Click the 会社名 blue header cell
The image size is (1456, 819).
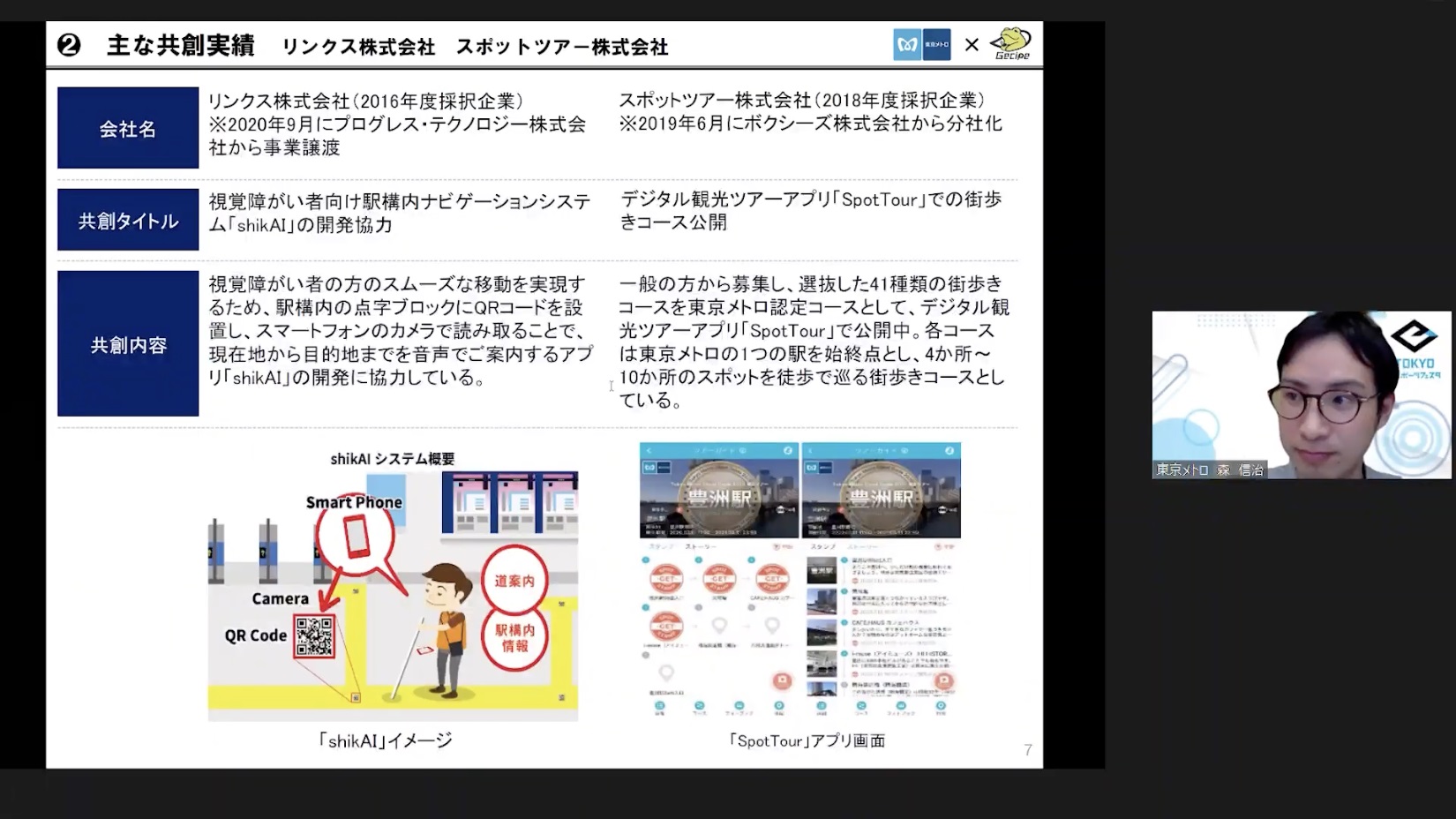pos(128,128)
